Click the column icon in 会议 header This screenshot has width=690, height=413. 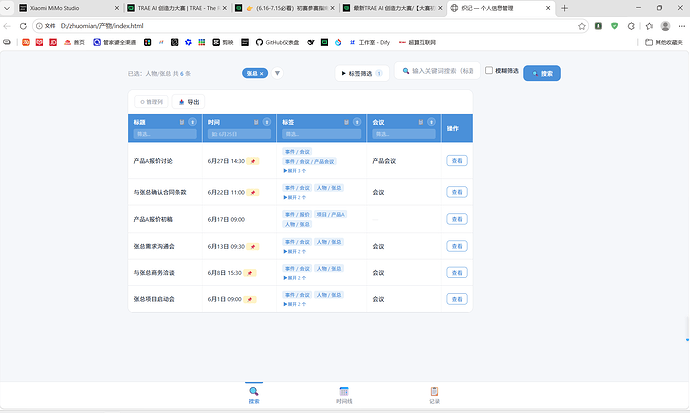point(421,122)
